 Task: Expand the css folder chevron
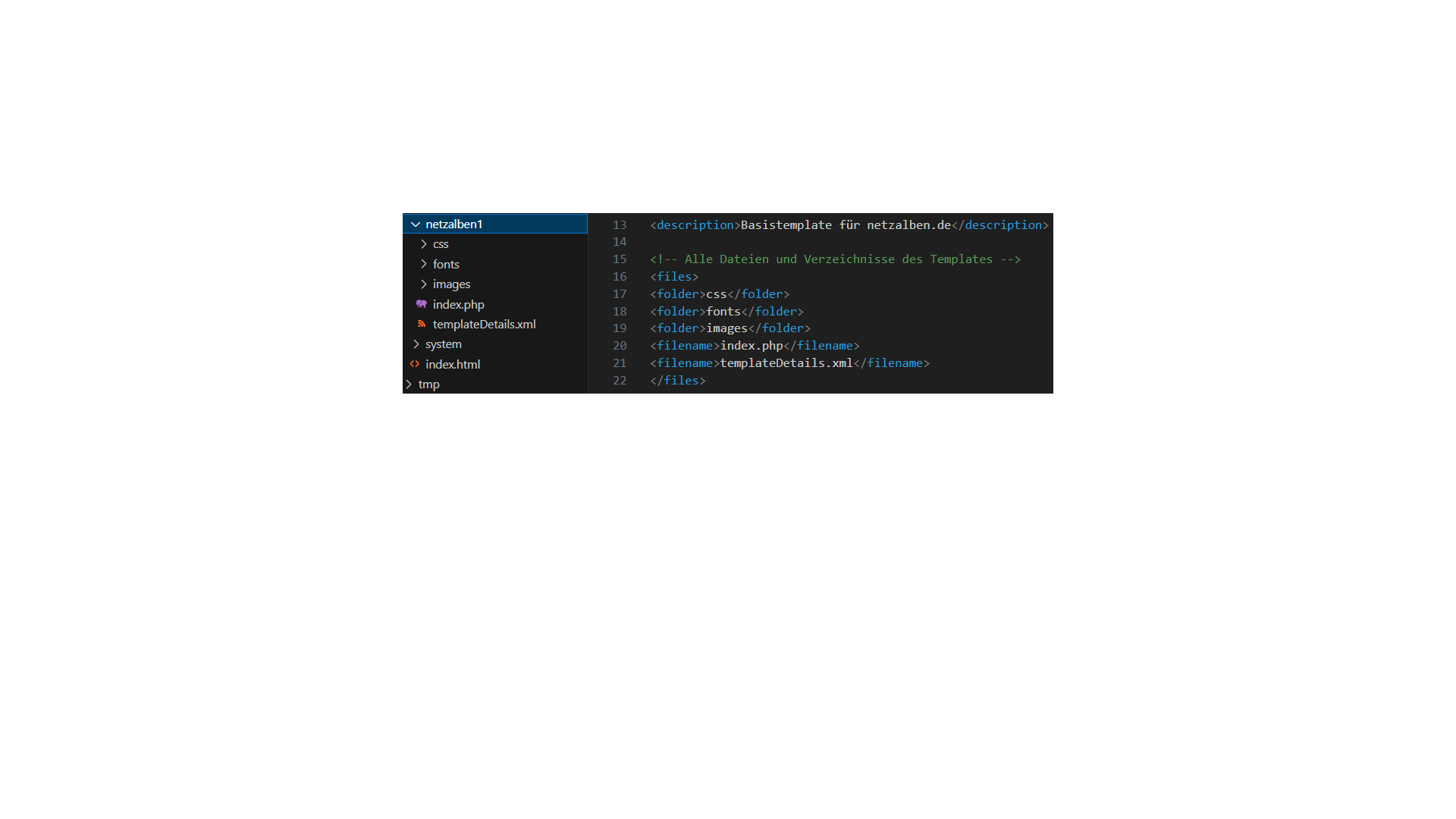[423, 244]
